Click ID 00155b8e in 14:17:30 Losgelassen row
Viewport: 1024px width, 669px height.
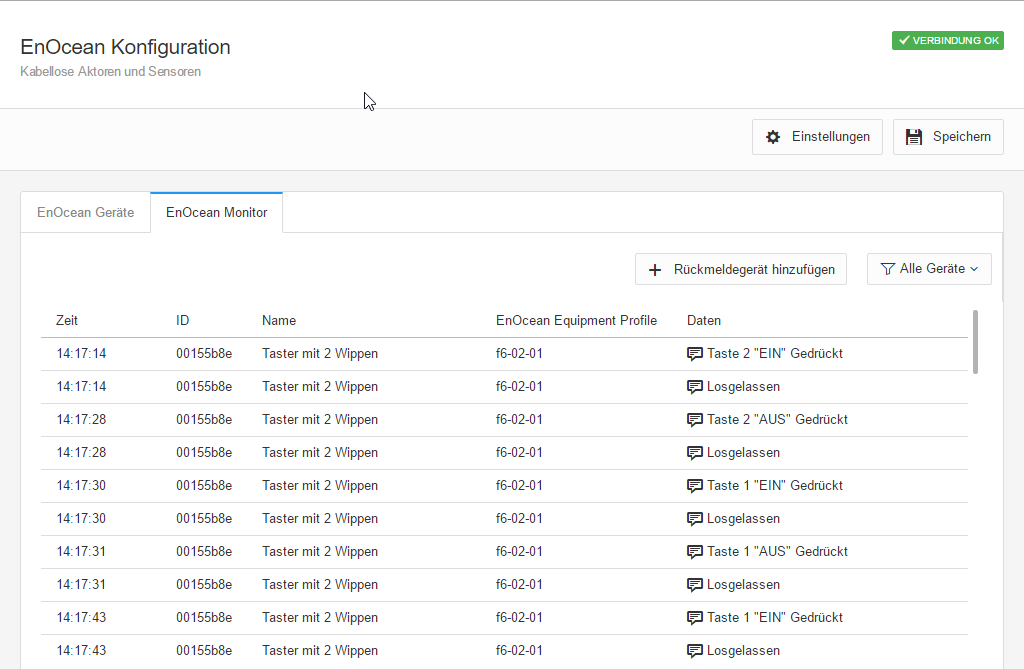click(204, 519)
